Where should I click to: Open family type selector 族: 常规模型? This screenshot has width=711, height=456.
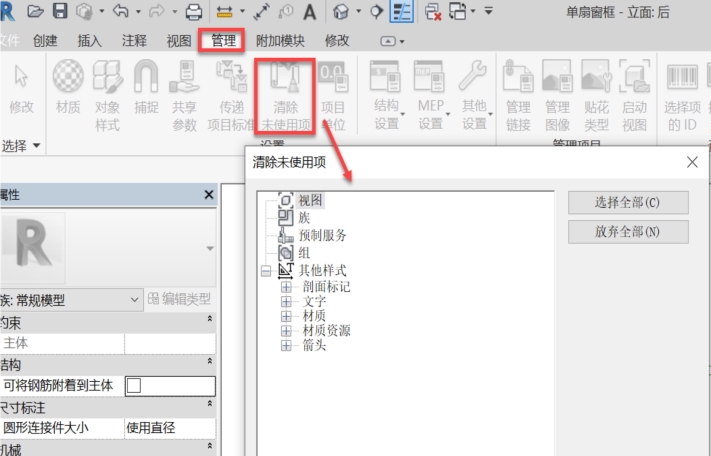tap(70, 300)
